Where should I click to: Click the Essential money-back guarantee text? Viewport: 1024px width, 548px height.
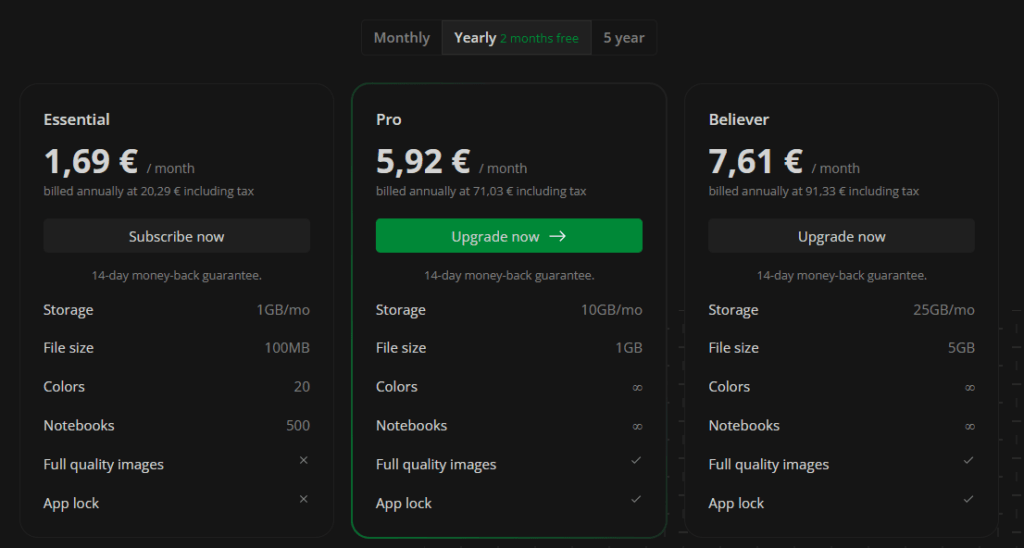tap(176, 276)
